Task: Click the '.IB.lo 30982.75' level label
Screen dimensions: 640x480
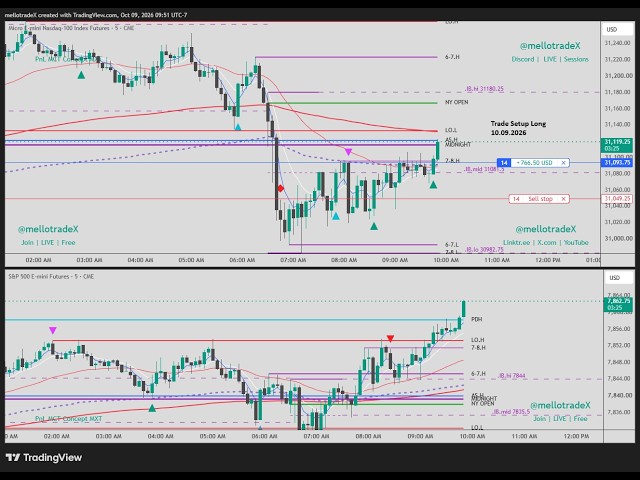Action: point(484,249)
